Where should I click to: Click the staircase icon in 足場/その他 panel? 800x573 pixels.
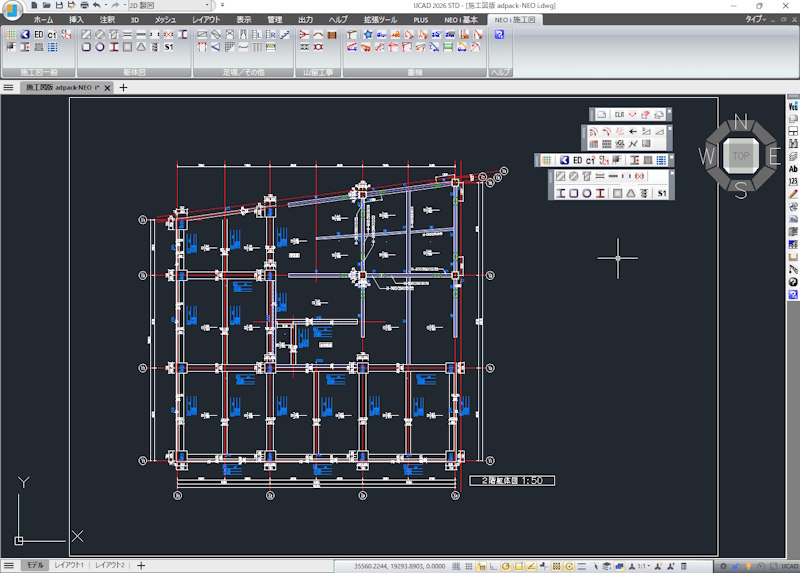pos(285,35)
